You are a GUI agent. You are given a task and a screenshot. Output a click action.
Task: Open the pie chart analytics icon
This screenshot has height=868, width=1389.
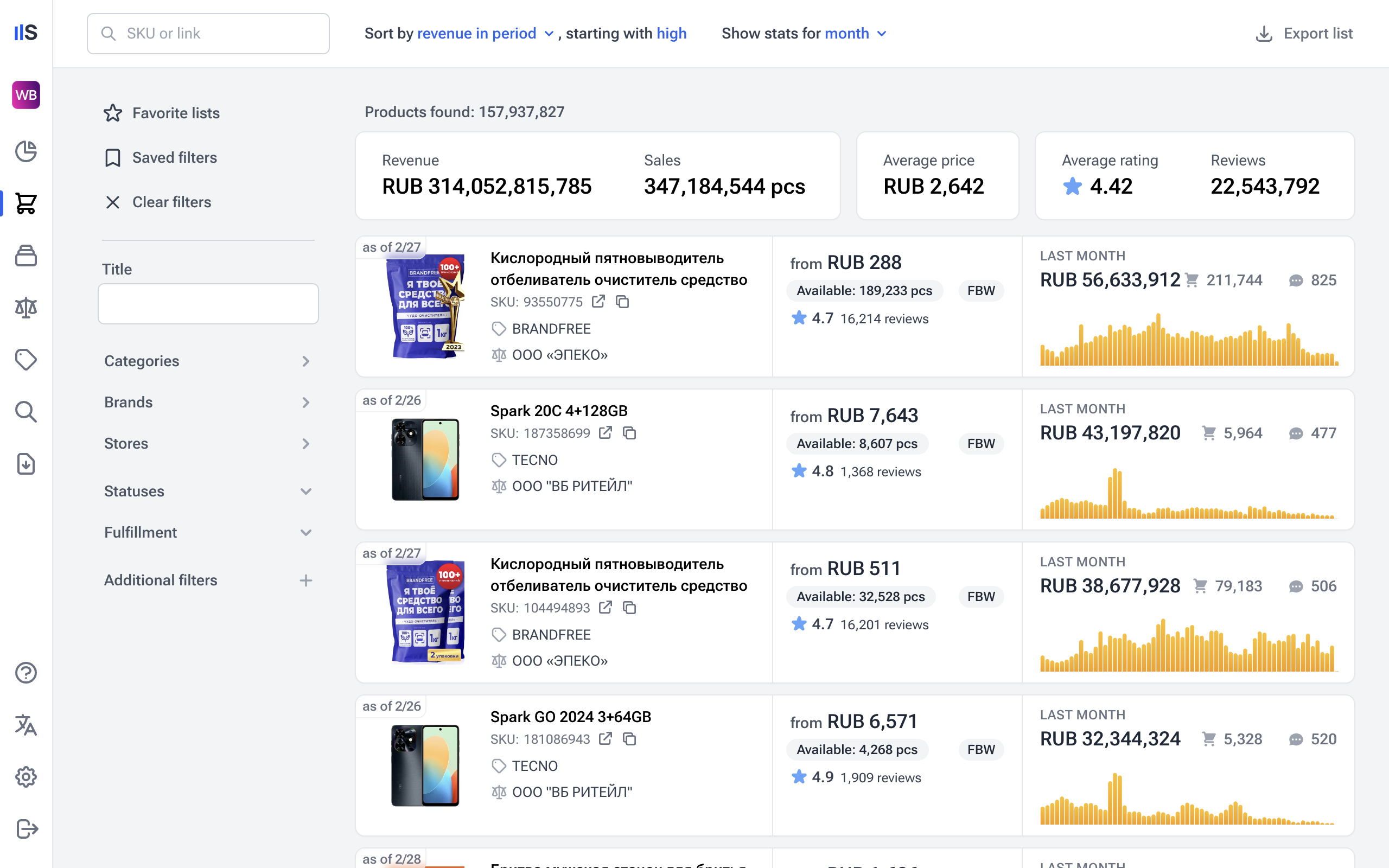coord(26,151)
